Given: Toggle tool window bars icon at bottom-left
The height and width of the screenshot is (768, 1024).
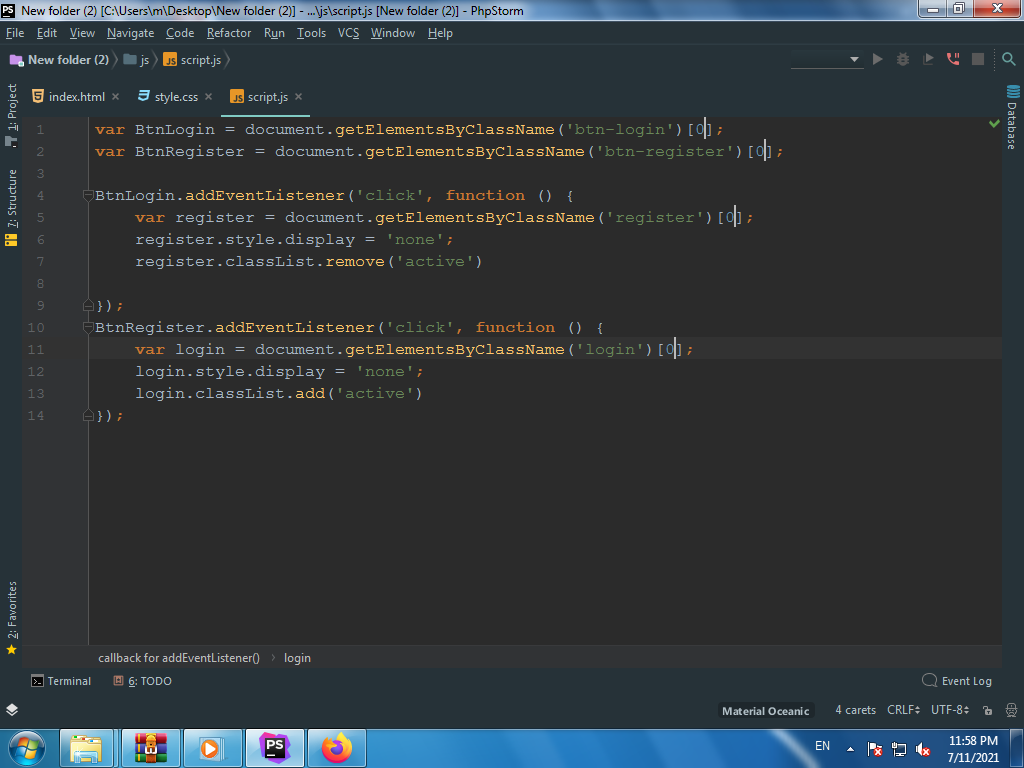Looking at the screenshot, I should tap(11, 710).
